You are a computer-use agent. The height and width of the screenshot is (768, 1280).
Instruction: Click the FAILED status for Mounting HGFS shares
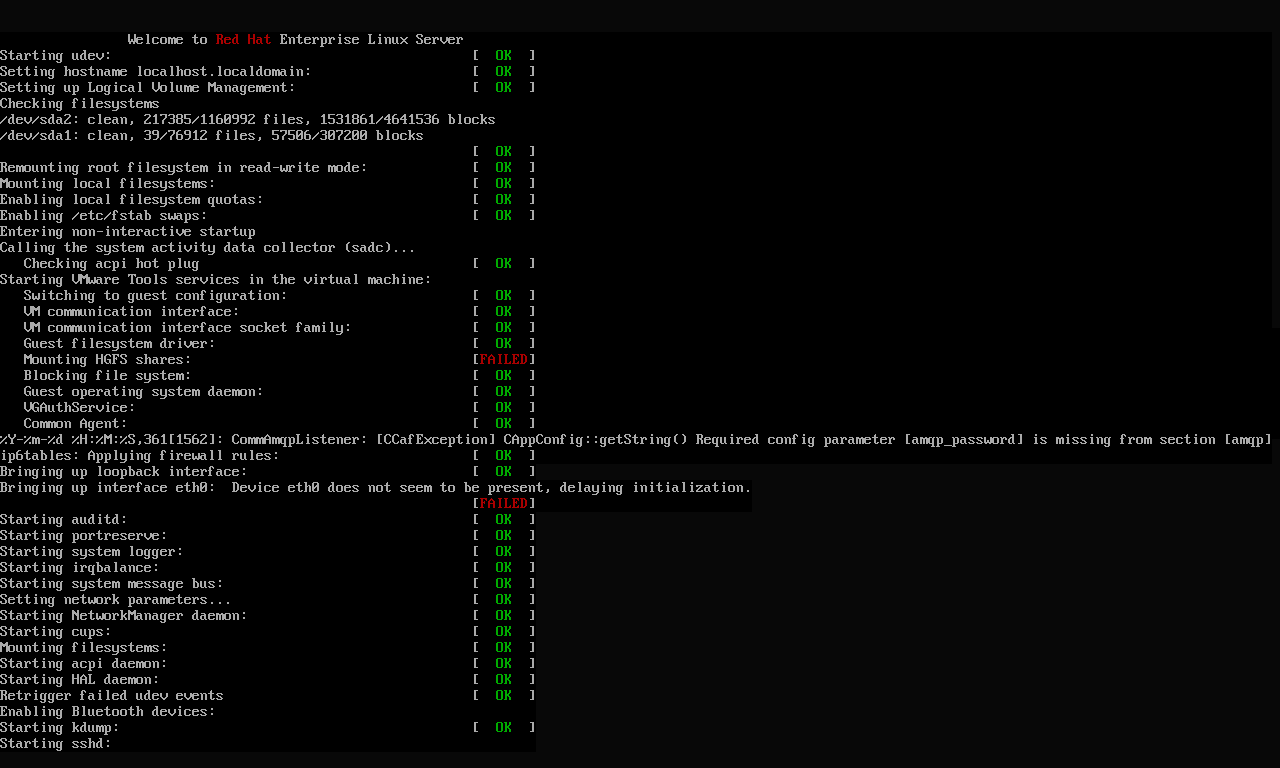point(503,359)
